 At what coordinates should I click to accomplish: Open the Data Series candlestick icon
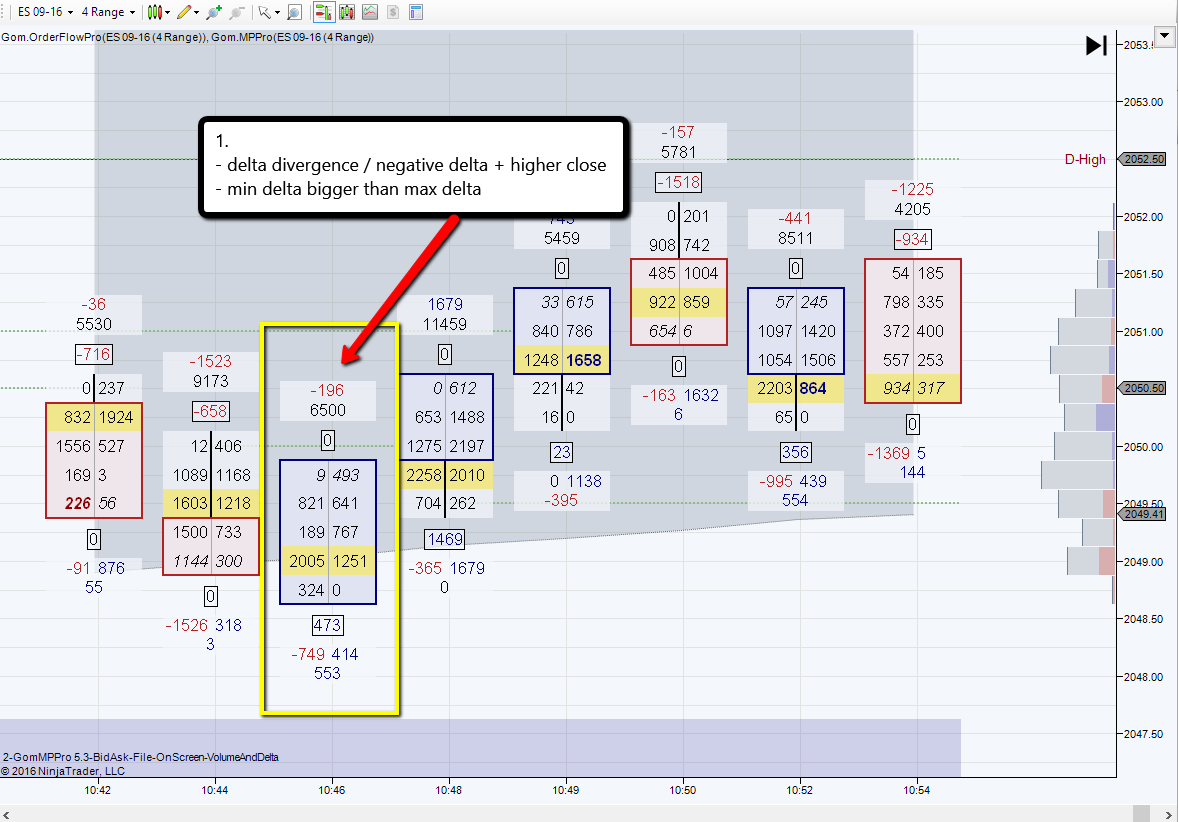347,12
